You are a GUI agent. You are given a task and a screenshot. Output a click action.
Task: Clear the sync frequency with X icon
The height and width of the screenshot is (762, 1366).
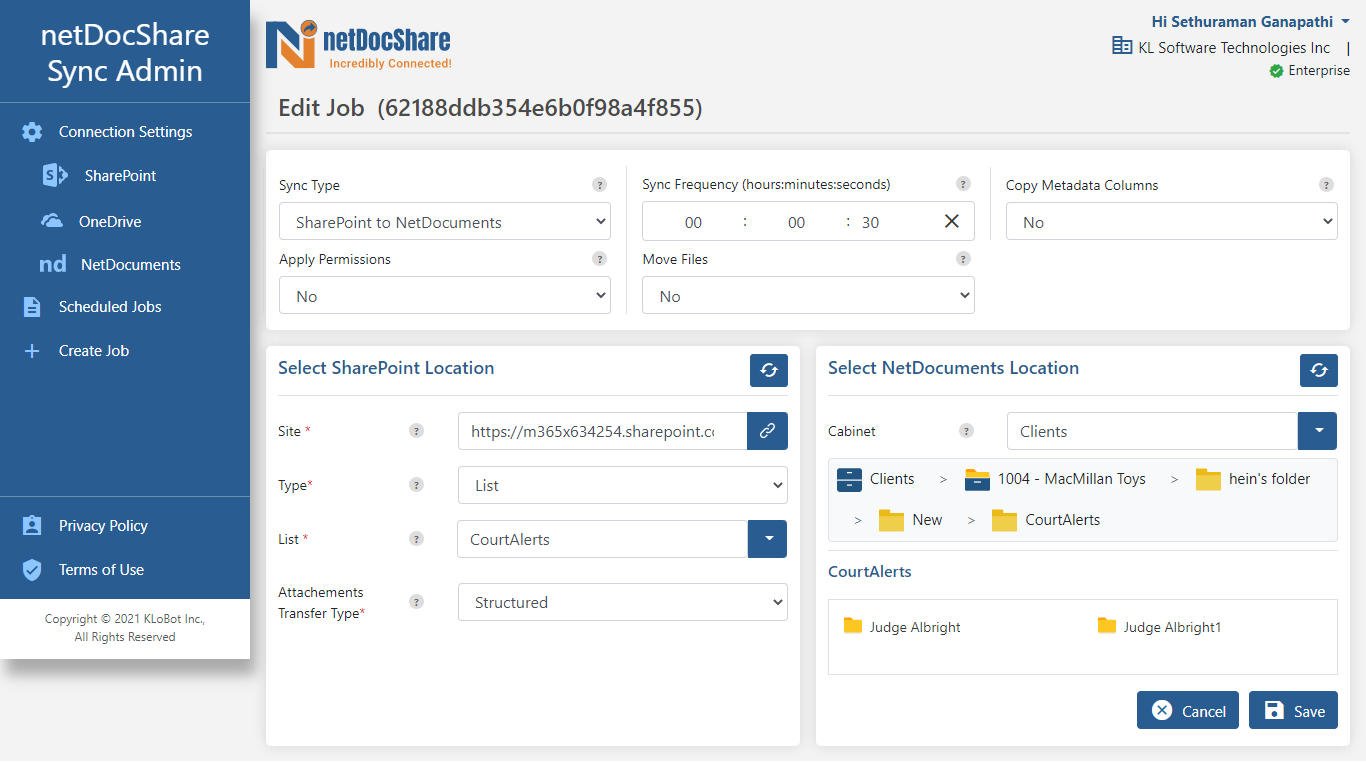point(951,222)
